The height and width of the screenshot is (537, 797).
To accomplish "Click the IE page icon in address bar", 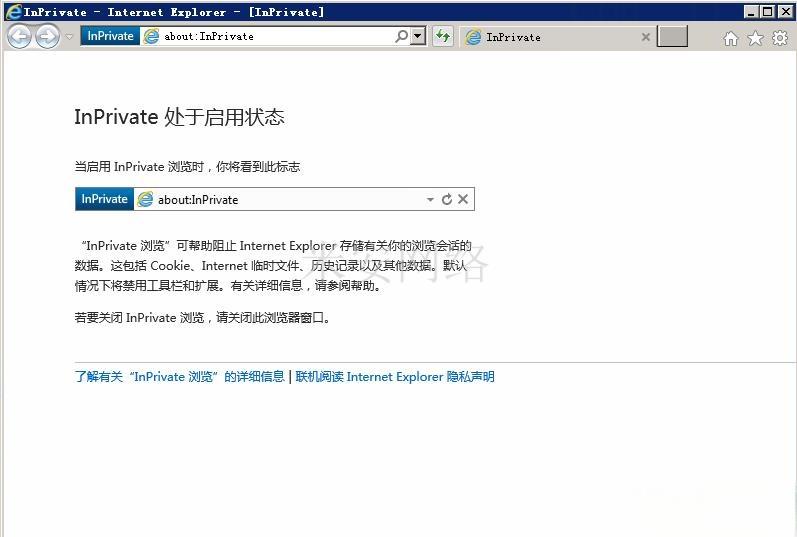I will [x=151, y=36].
